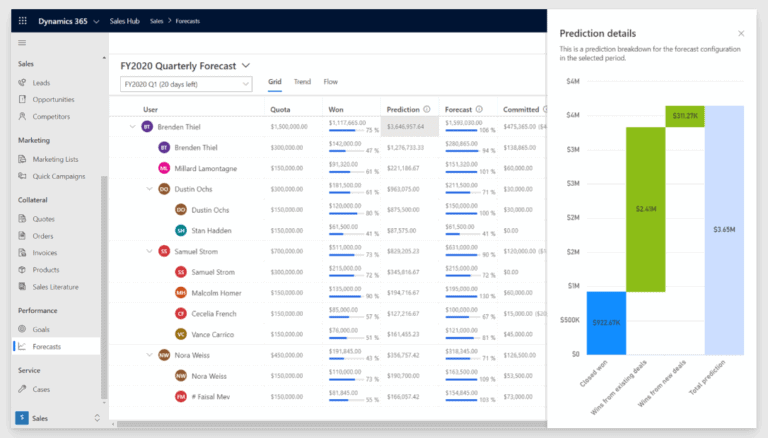Image resolution: width=768 pixels, height=438 pixels.
Task: Open Goals under Performance
Action: pos(41,329)
